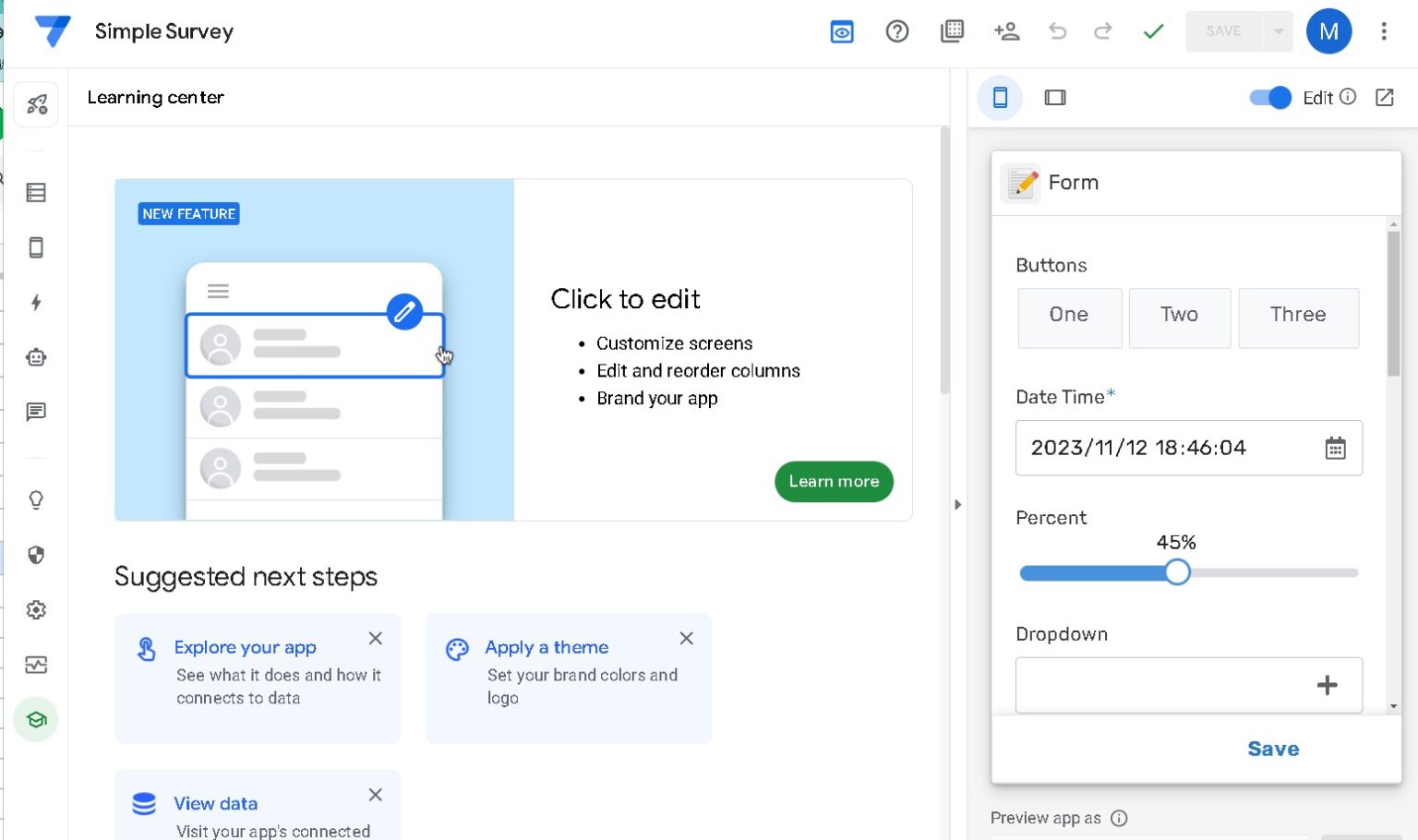
Task: Open the Learning center graduation cap icon
Action: coord(36,719)
